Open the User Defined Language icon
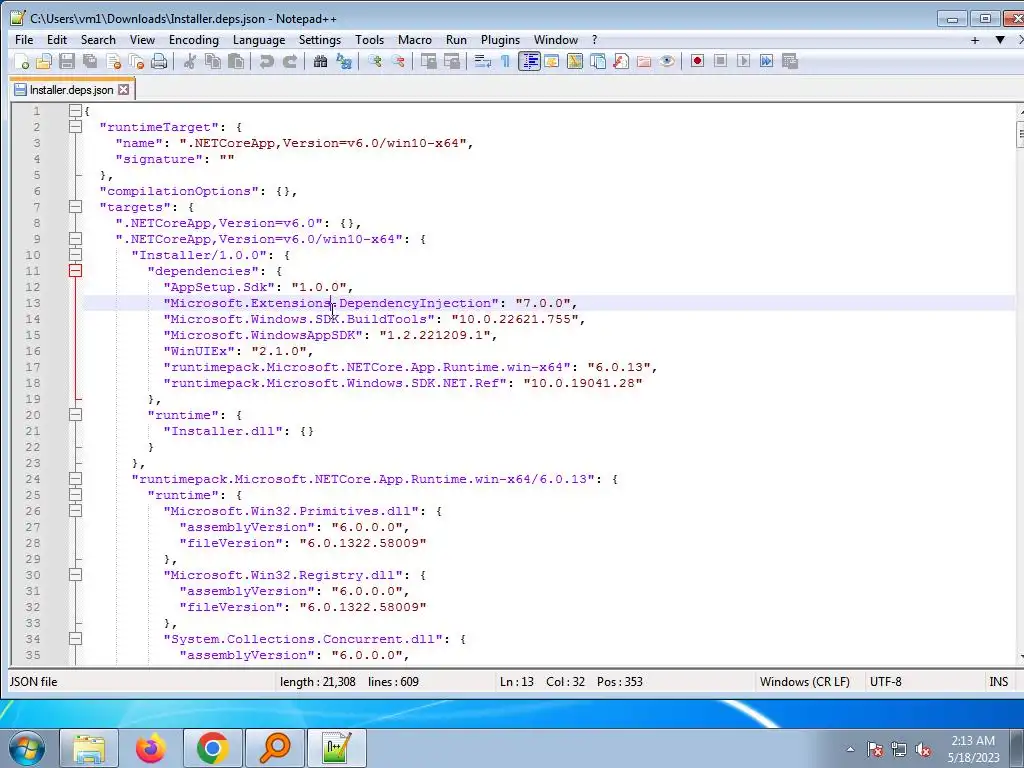The height and width of the screenshot is (768, 1024). pos(552,61)
